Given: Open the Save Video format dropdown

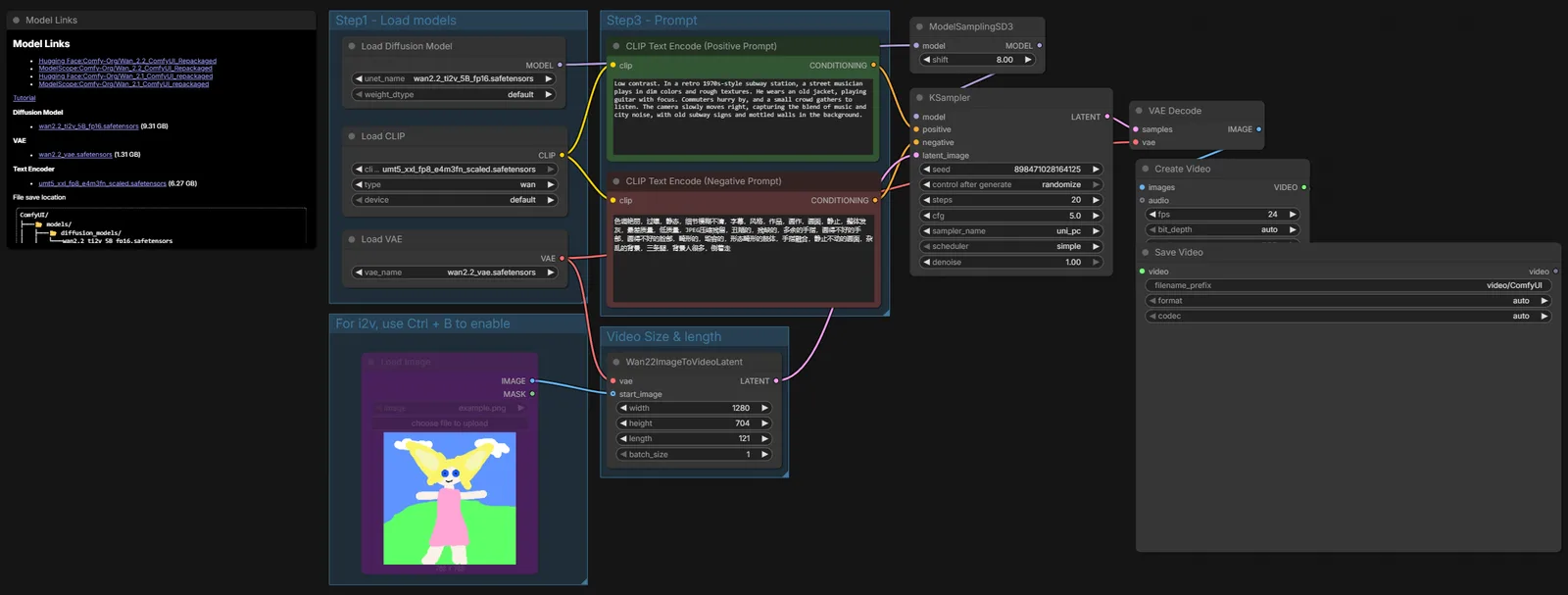Looking at the screenshot, I should (x=1348, y=301).
